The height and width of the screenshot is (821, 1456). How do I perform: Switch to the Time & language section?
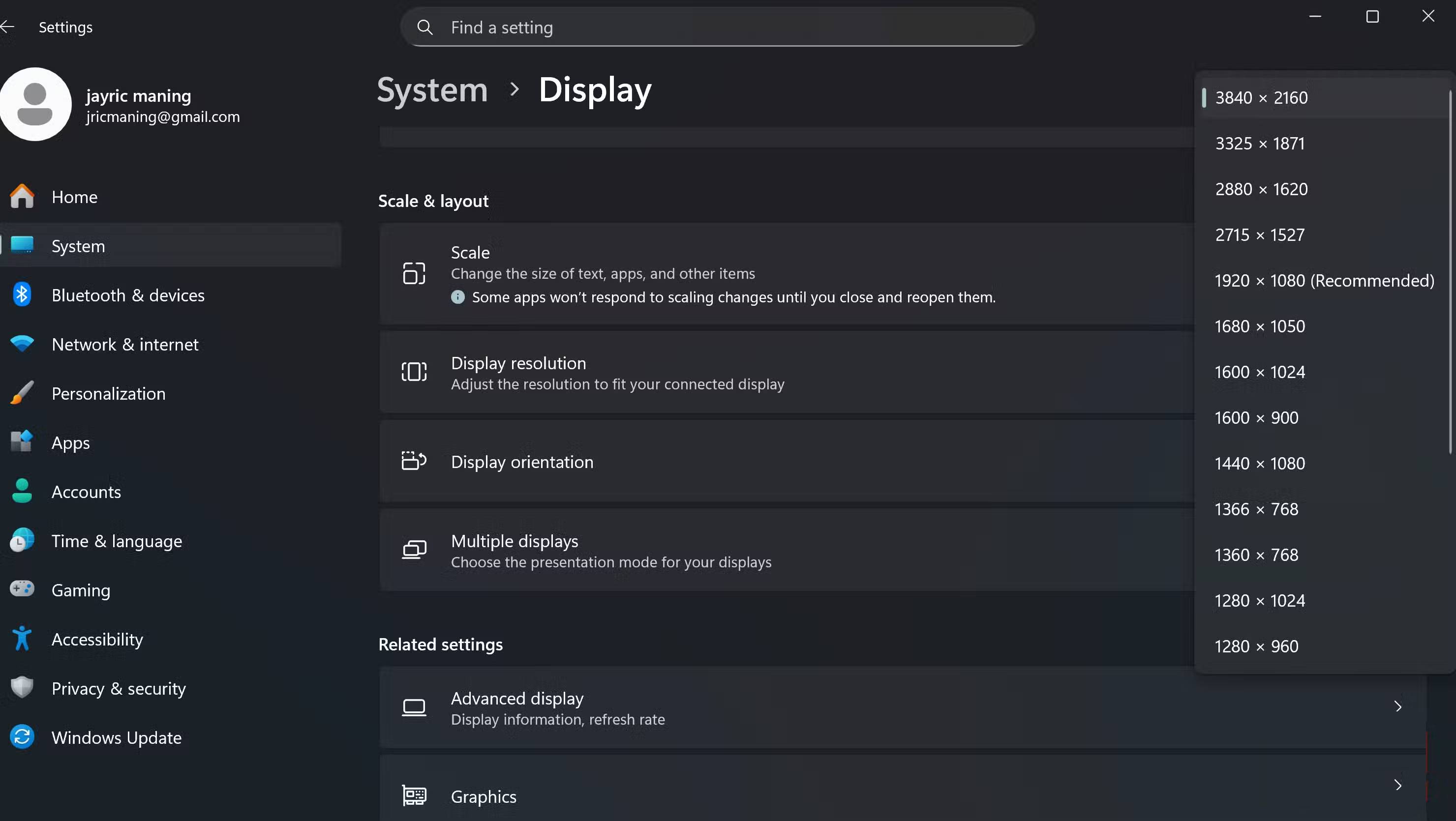[117, 541]
